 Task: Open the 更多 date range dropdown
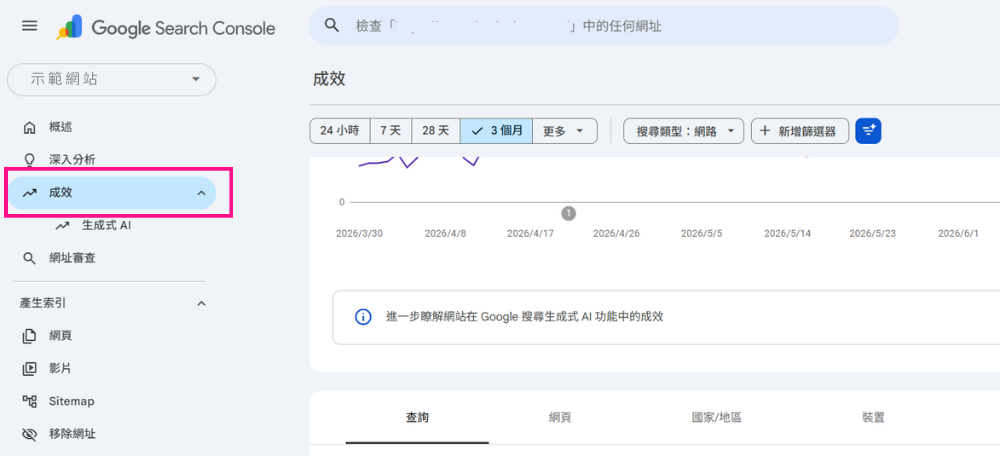(565, 131)
